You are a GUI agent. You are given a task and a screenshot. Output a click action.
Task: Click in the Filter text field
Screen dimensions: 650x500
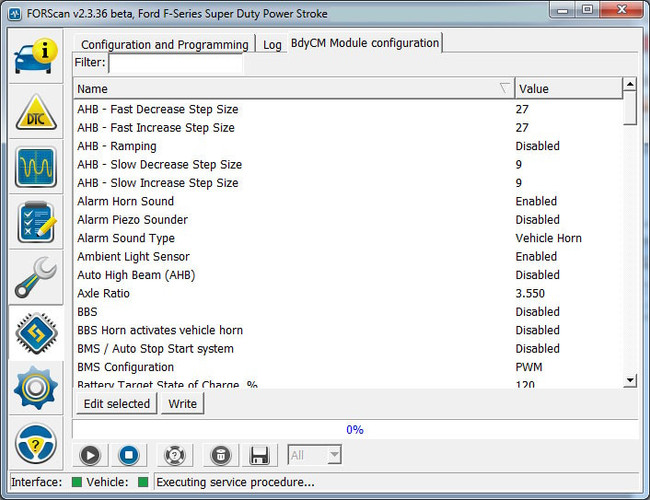tap(175, 64)
